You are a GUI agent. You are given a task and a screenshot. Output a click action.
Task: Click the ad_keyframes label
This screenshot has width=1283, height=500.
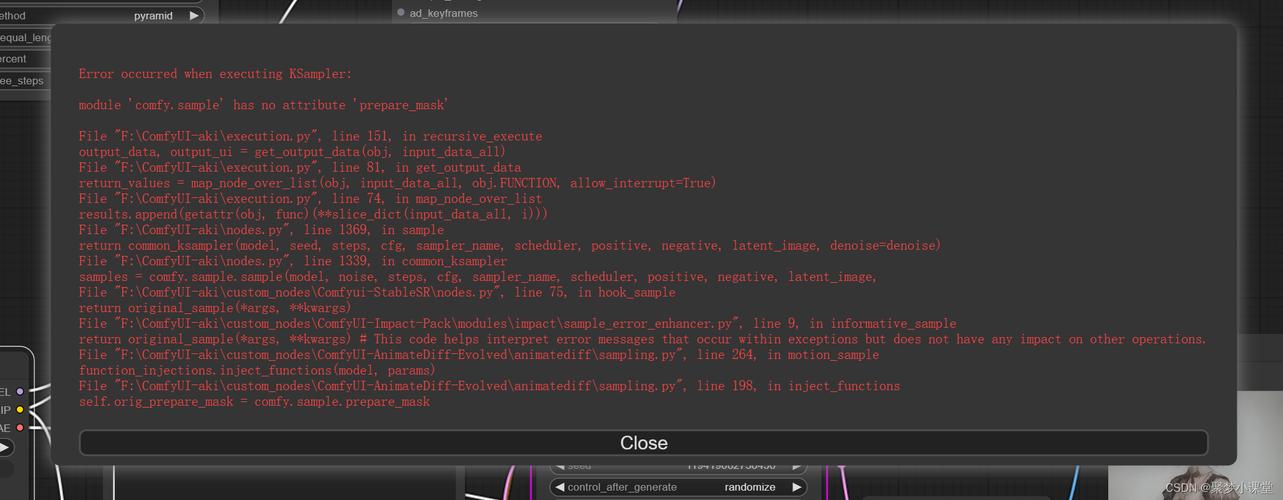(443, 13)
